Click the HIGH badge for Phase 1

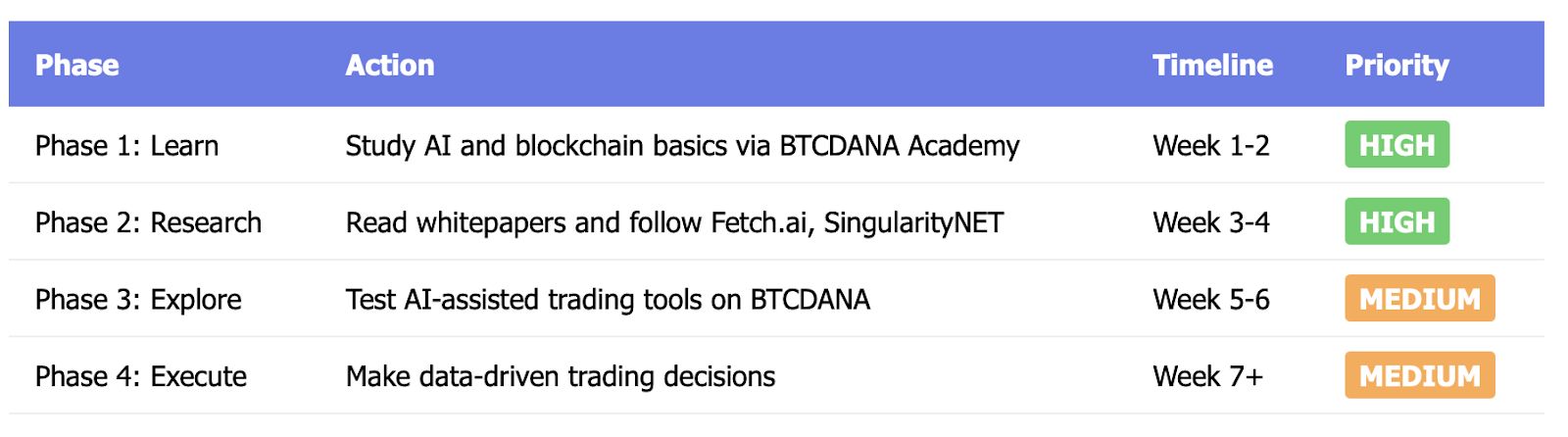click(1396, 145)
